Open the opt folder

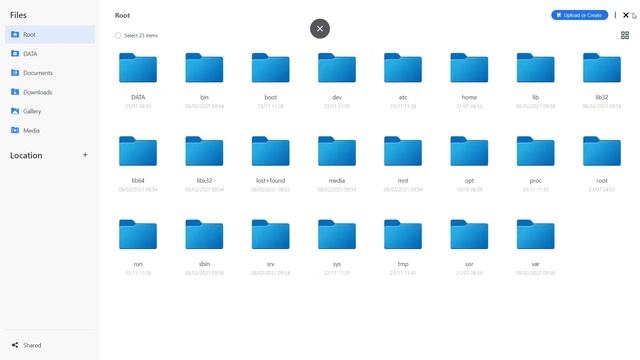pyautogui.click(x=469, y=151)
